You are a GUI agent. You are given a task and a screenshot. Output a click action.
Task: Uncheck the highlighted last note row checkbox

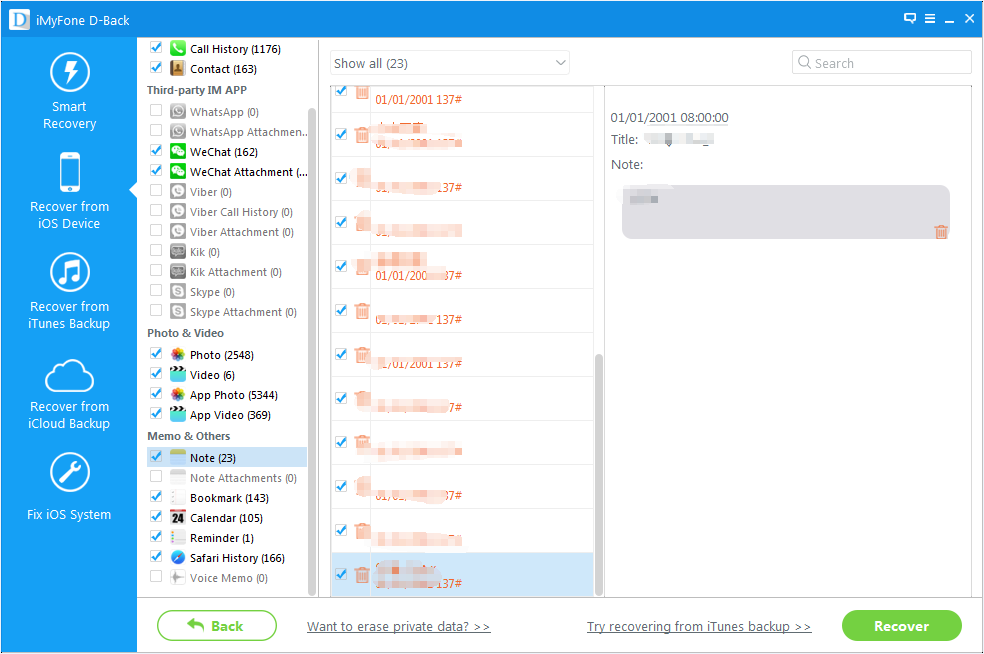pyautogui.click(x=341, y=574)
